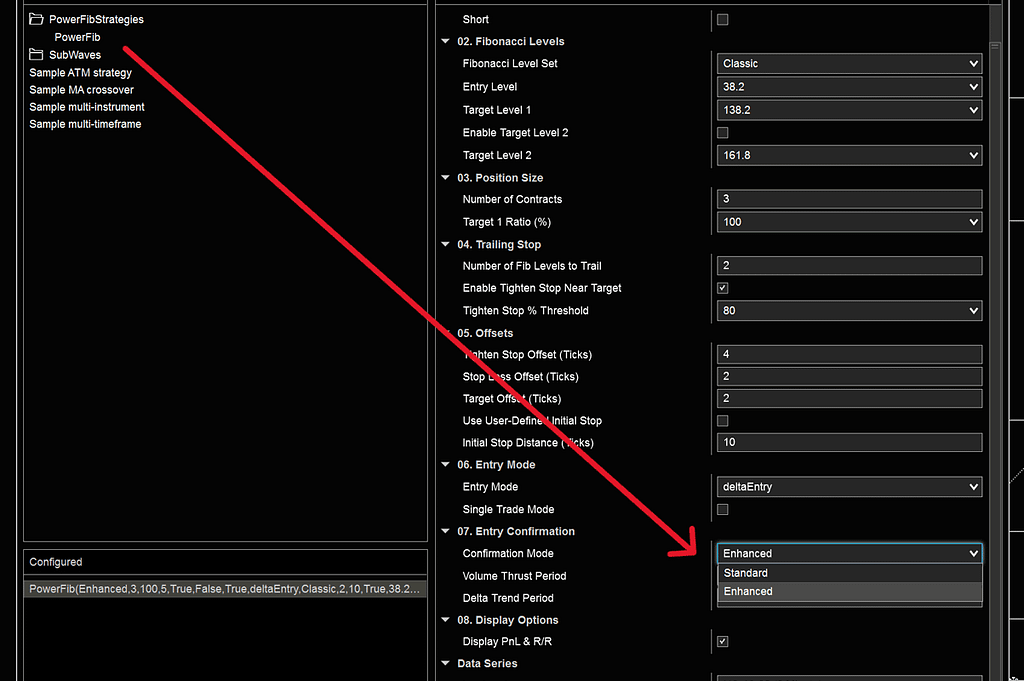Select the PowerFib strategy
The width and height of the screenshot is (1024, 681).
77,36
